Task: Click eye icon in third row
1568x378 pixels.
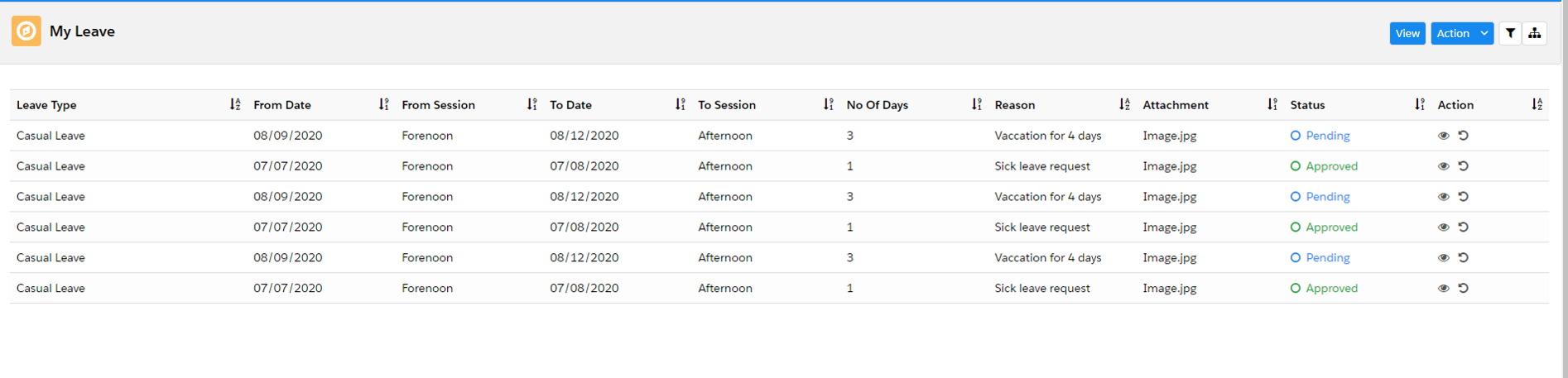Action: (x=1443, y=197)
